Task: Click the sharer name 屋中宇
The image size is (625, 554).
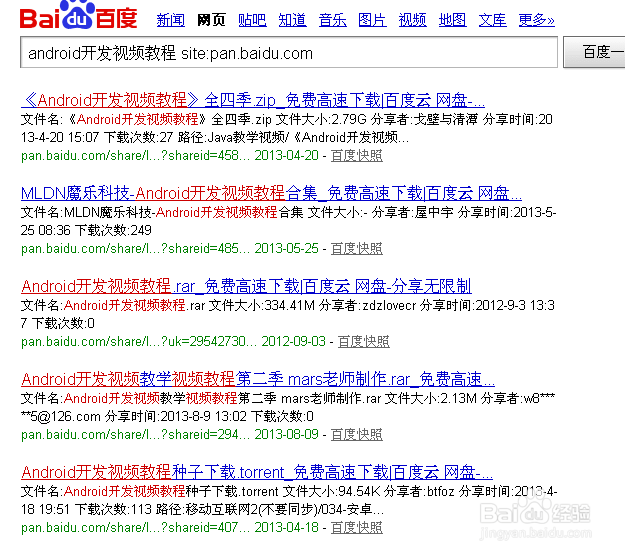Action: click(x=434, y=212)
